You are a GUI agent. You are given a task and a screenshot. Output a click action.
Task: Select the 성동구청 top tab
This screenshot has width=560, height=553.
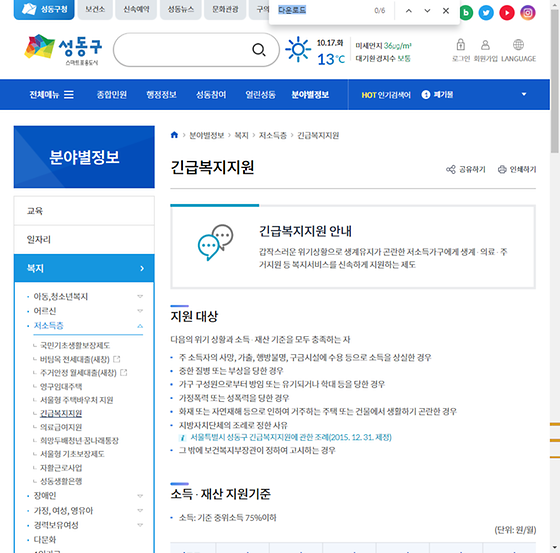pyautogui.click(x=44, y=10)
